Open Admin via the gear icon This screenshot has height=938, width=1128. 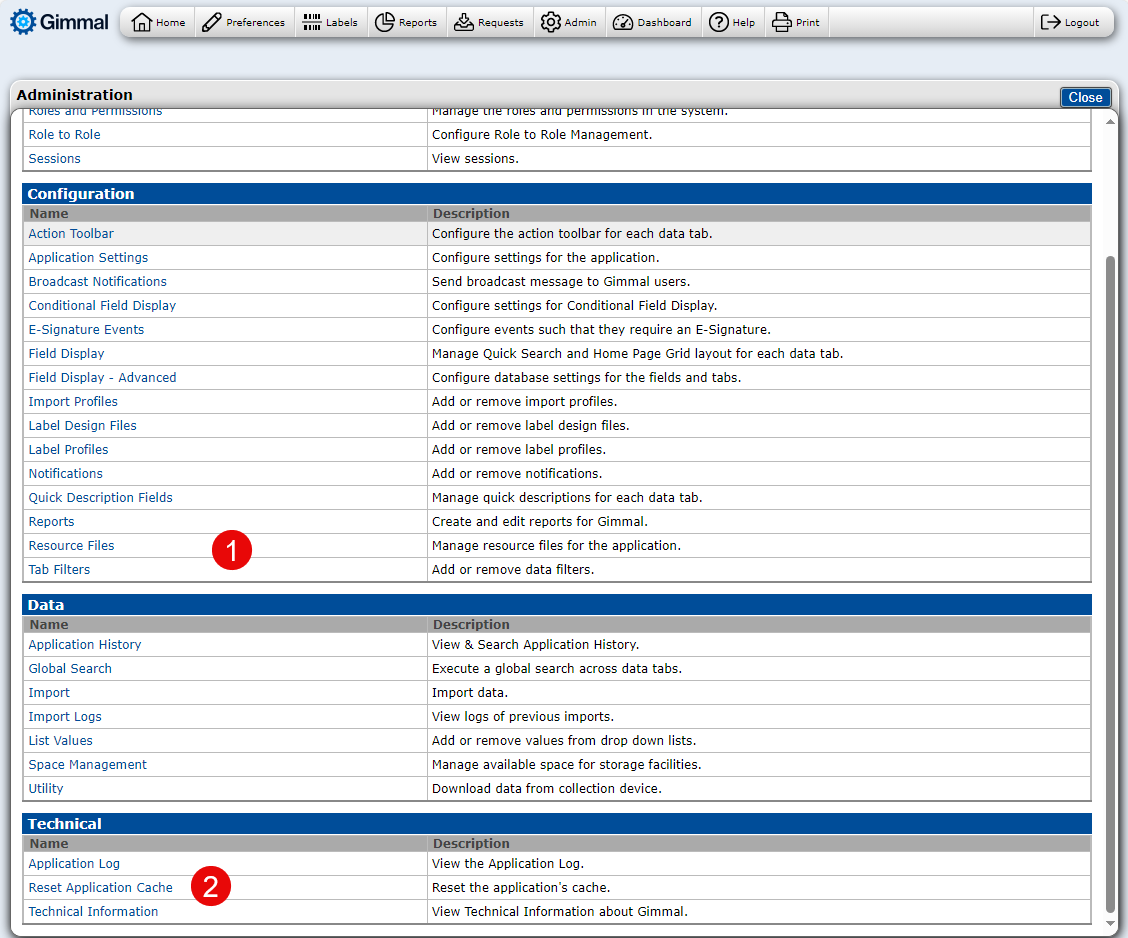(x=551, y=22)
